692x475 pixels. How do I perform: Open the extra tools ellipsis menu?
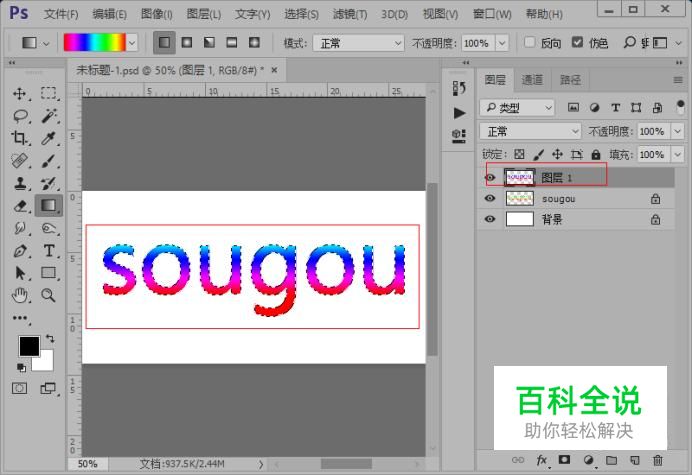click(x=19, y=318)
